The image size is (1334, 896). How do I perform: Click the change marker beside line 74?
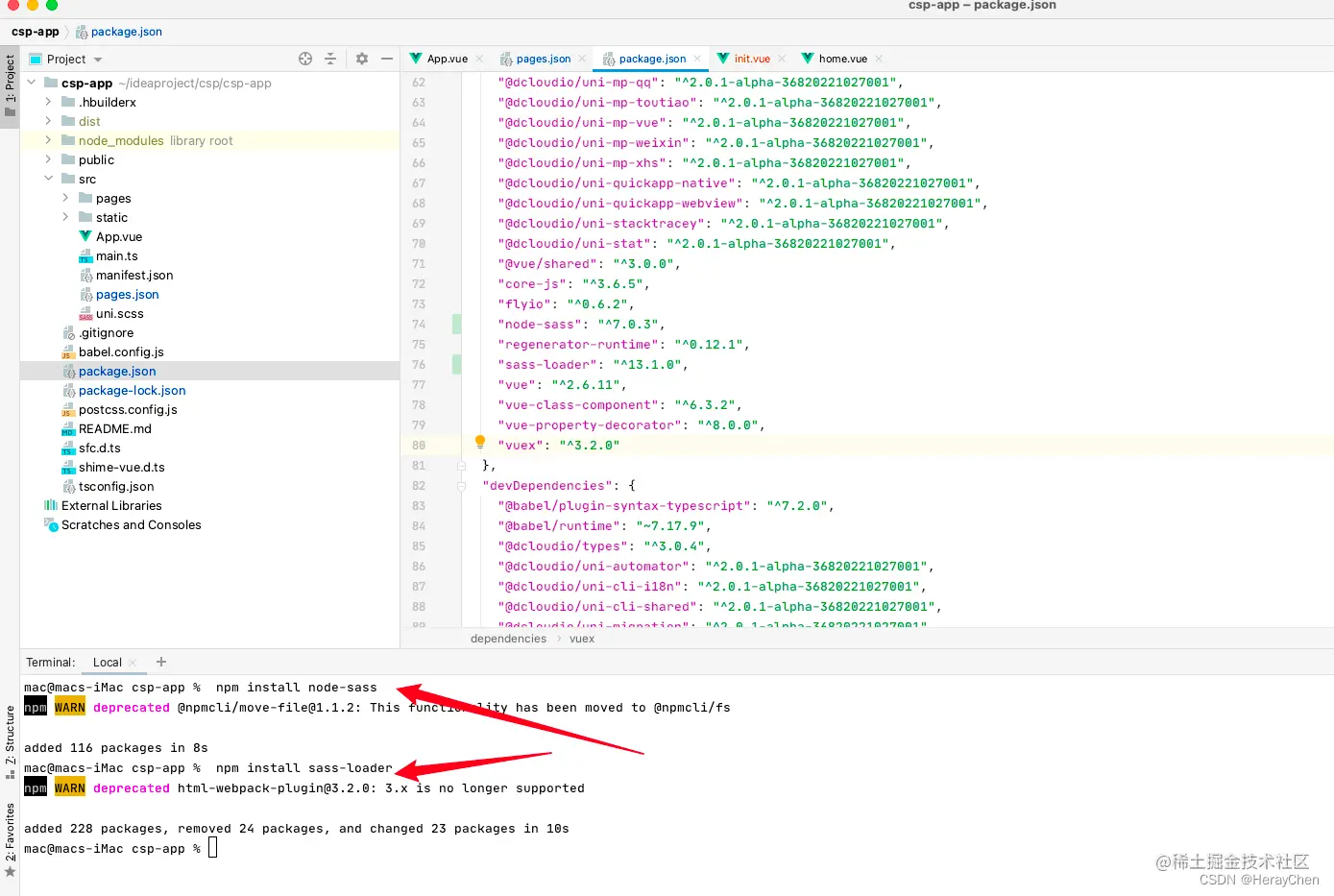pos(456,325)
